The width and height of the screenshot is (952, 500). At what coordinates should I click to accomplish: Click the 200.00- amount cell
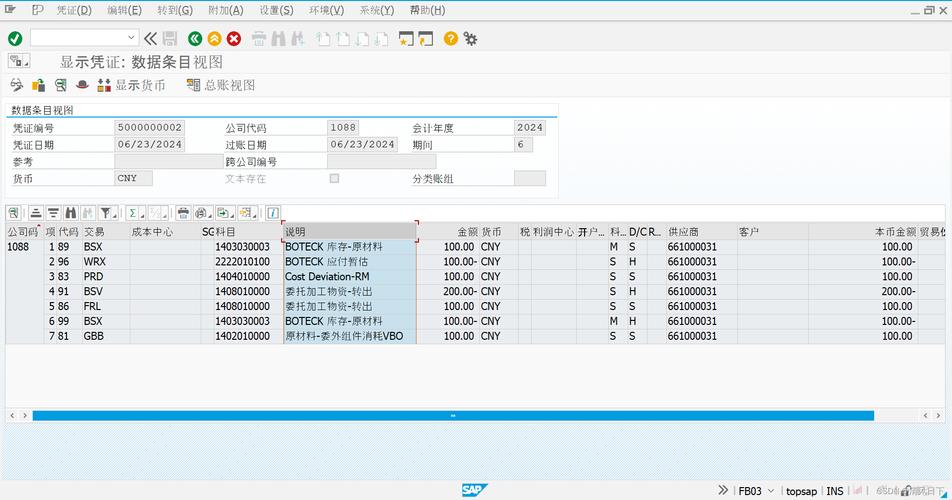(448, 291)
